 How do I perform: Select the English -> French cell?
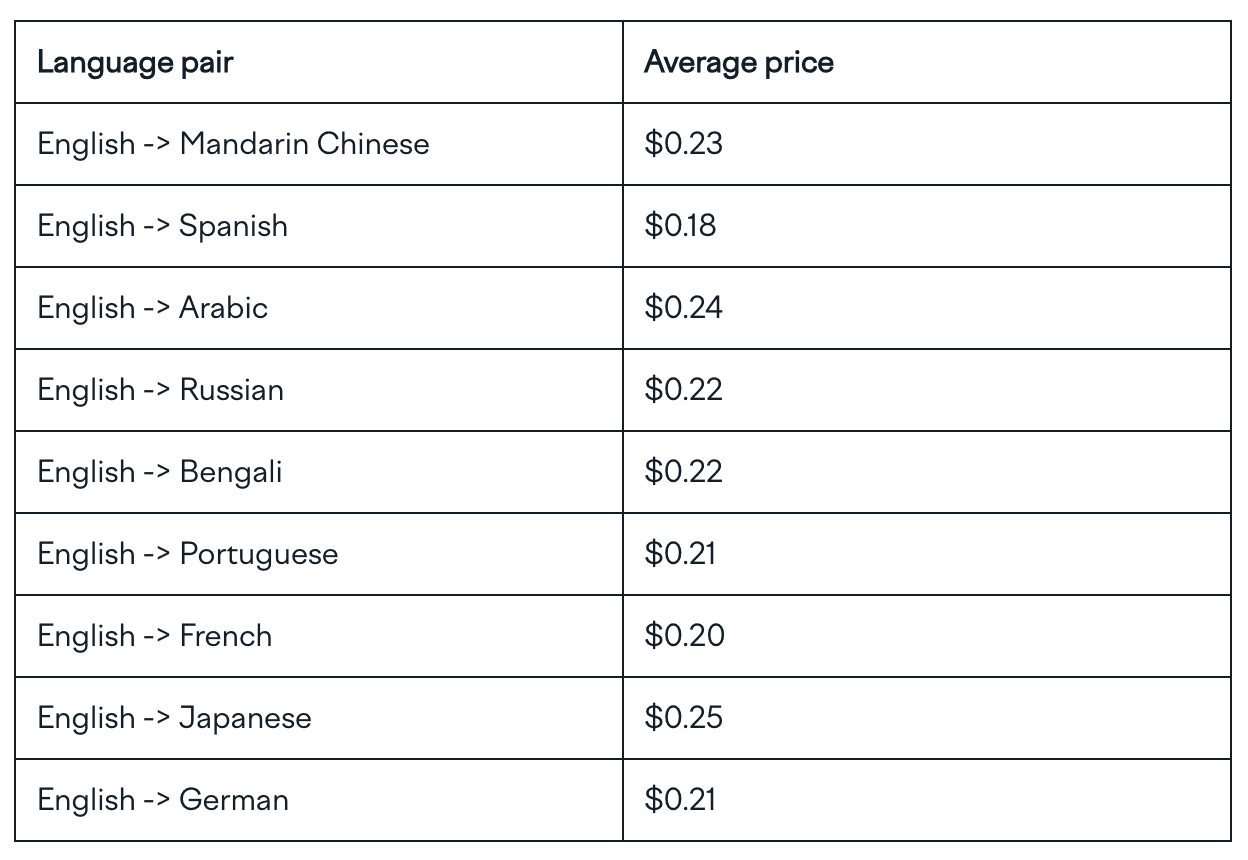point(155,636)
